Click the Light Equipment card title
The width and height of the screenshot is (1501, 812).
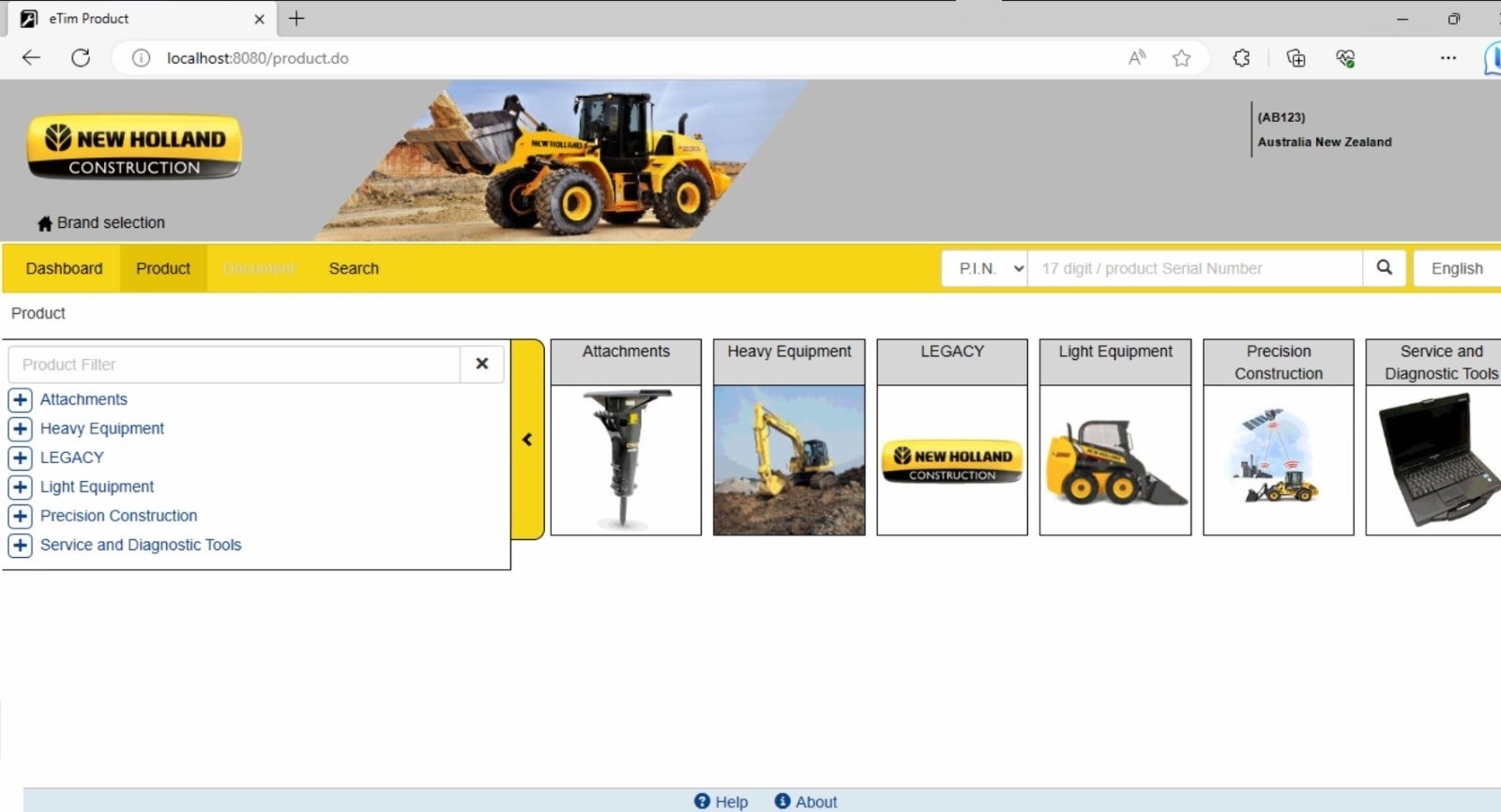(1115, 352)
